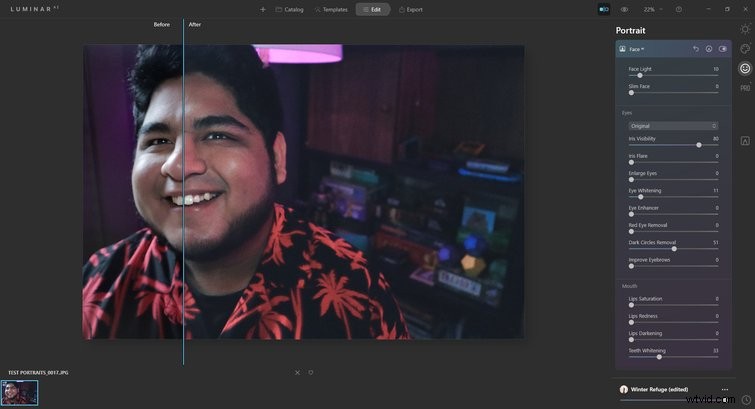Adjust the Iris Visibility slider
Image resolution: width=755 pixels, height=409 pixels.
673,145
